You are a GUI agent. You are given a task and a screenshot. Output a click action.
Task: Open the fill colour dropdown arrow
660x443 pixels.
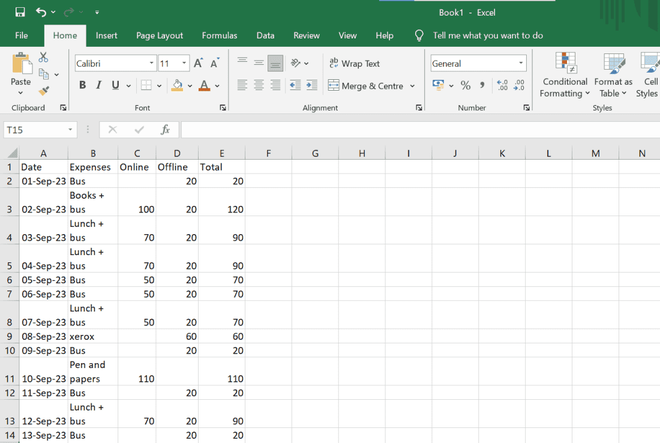click(x=190, y=86)
